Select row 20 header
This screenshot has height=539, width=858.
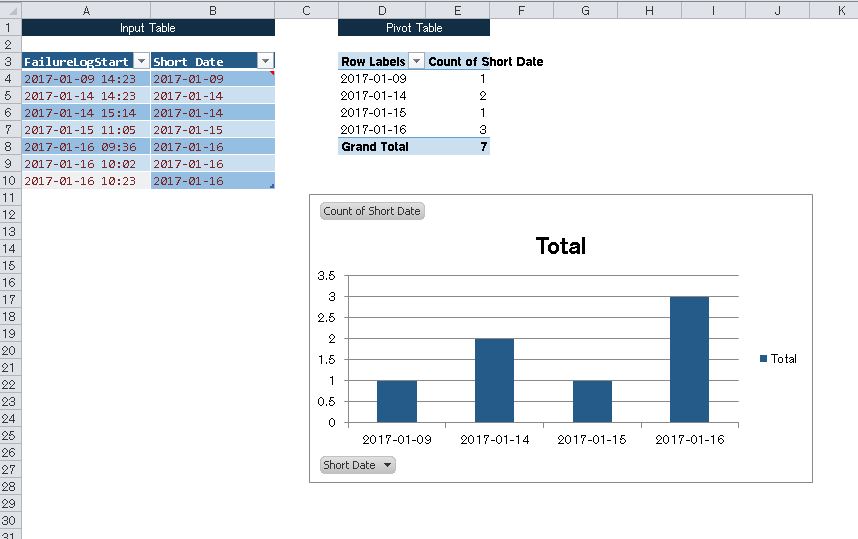tap(10, 350)
